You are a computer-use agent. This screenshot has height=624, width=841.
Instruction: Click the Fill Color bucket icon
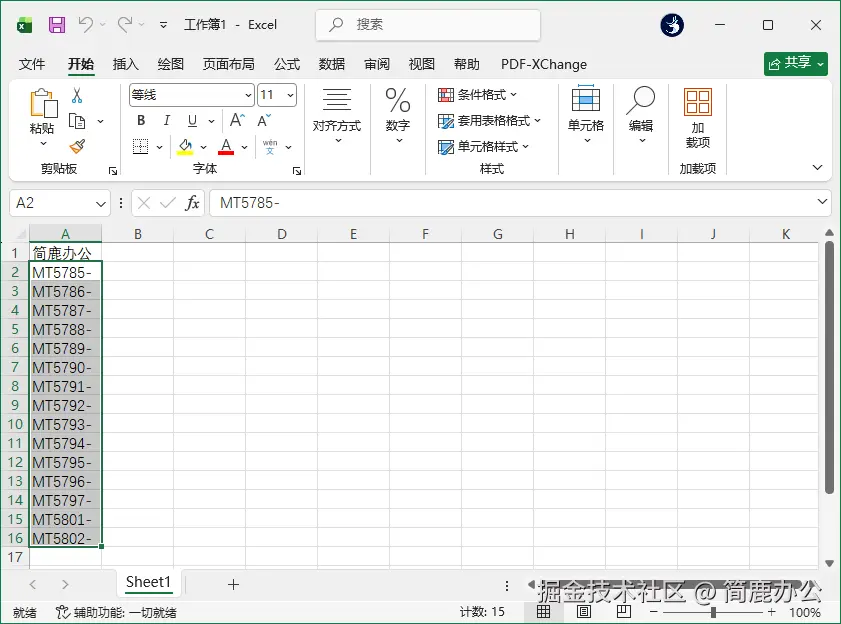pyautogui.click(x=185, y=146)
